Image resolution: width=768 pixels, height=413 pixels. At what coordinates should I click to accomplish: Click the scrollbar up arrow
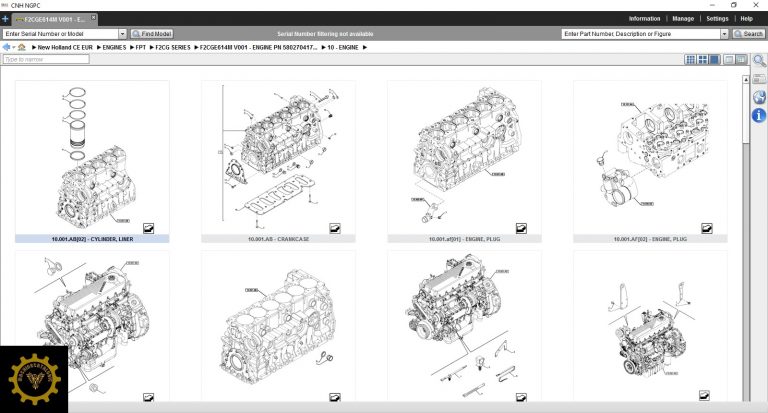(x=746, y=79)
